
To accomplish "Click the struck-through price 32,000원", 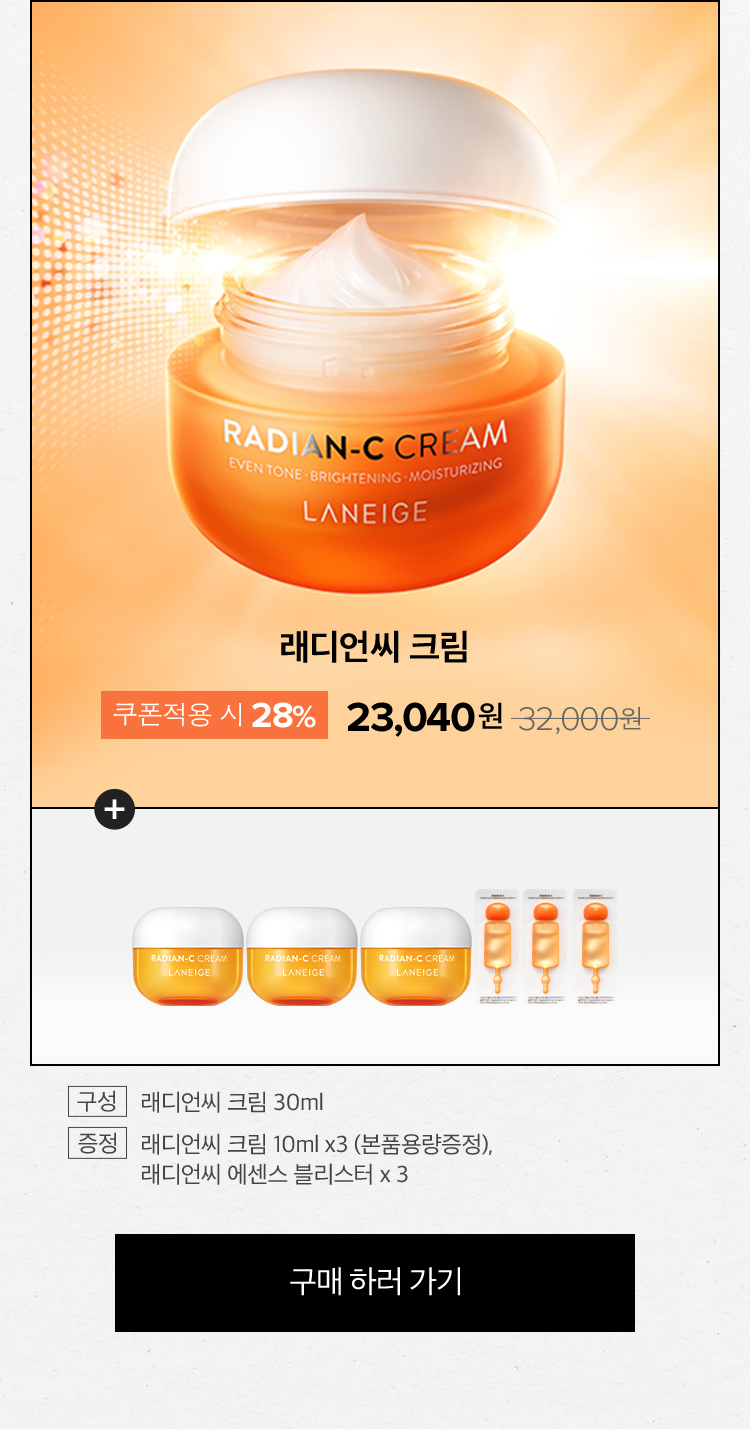I will [581, 717].
